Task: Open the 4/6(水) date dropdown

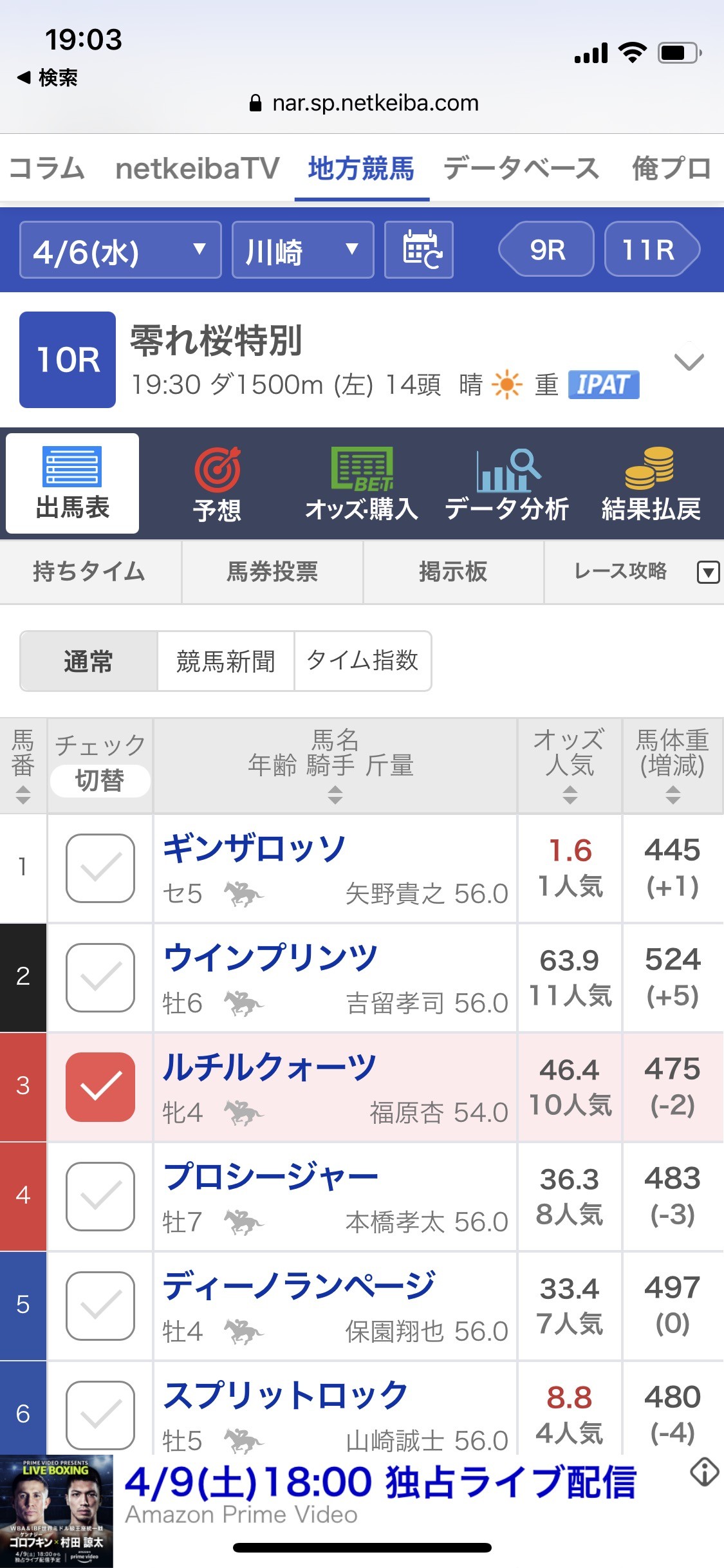Action: point(120,250)
